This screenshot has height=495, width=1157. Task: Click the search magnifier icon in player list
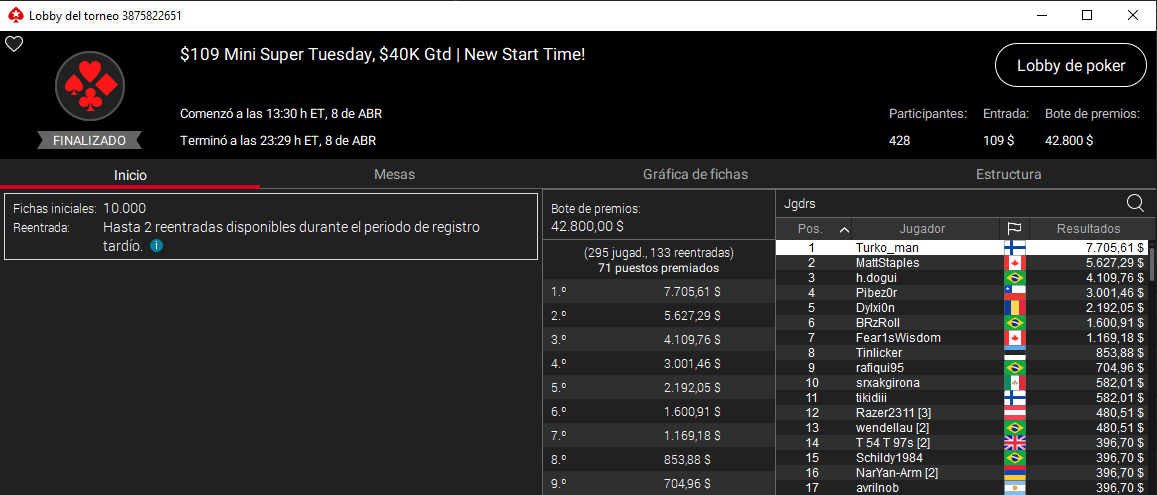(x=1135, y=203)
